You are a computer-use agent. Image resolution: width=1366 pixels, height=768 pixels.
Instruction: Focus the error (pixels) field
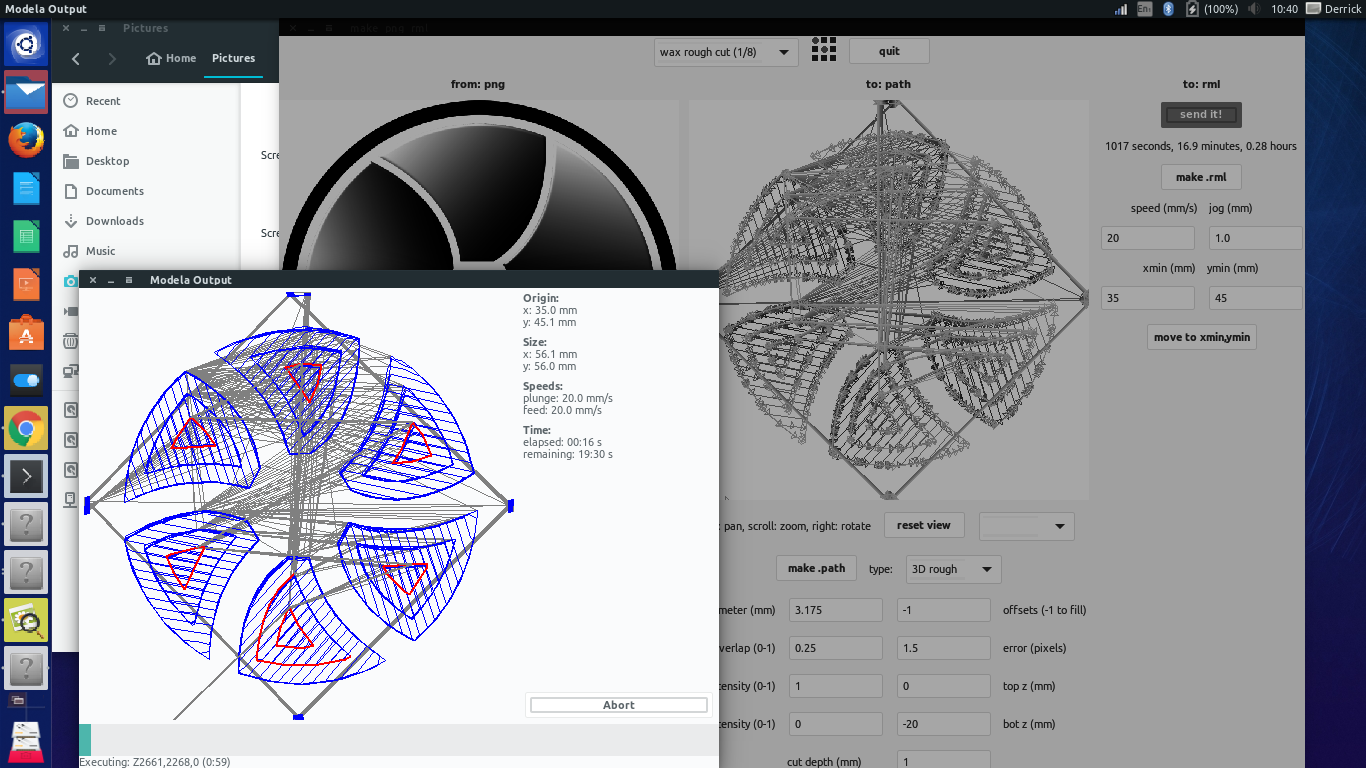click(944, 648)
